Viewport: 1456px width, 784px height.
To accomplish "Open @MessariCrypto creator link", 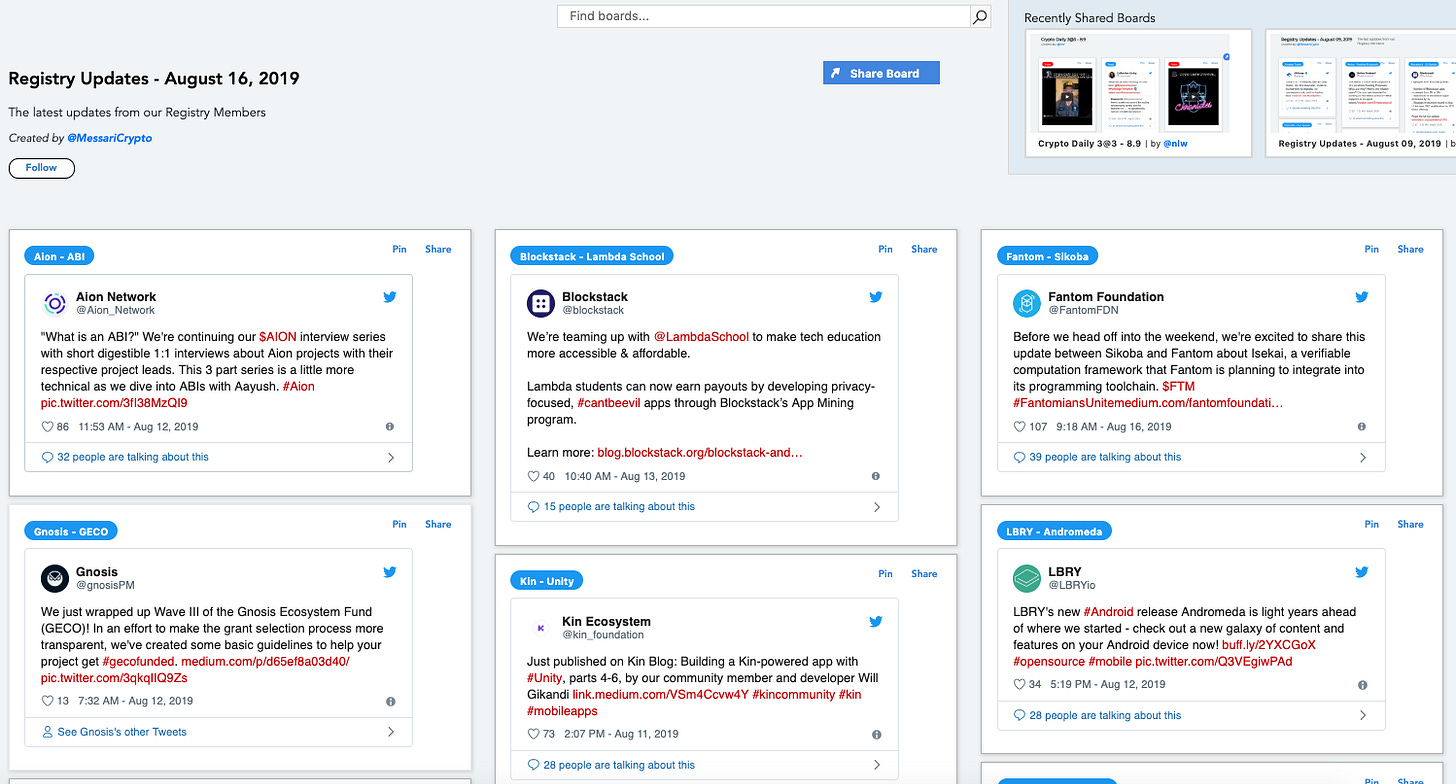I will (x=109, y=138).
